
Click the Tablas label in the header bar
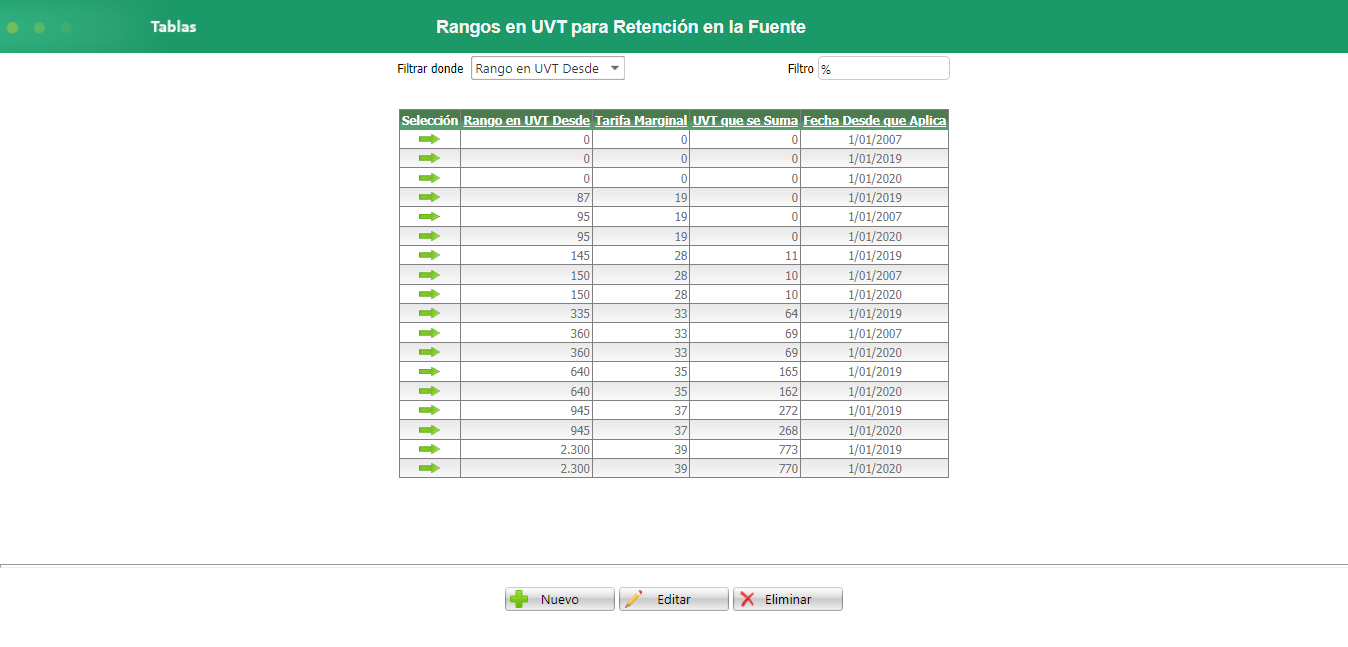[x=173, y=27]
